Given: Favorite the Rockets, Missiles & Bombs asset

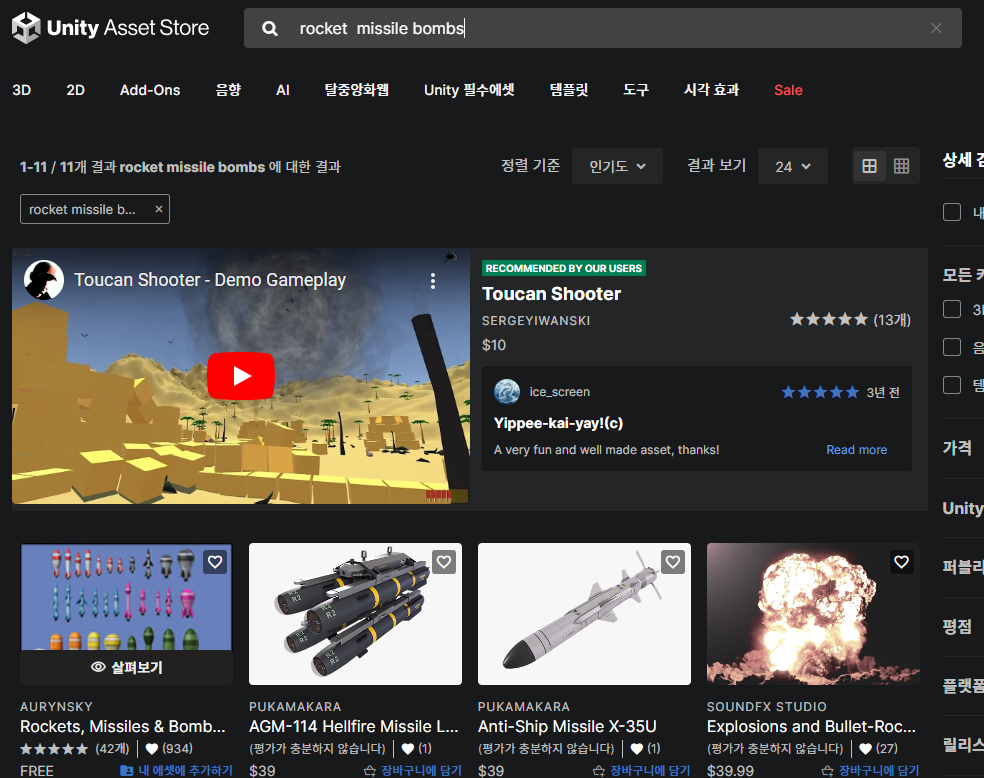Looking at the screenshot, I should pos(215,562).
